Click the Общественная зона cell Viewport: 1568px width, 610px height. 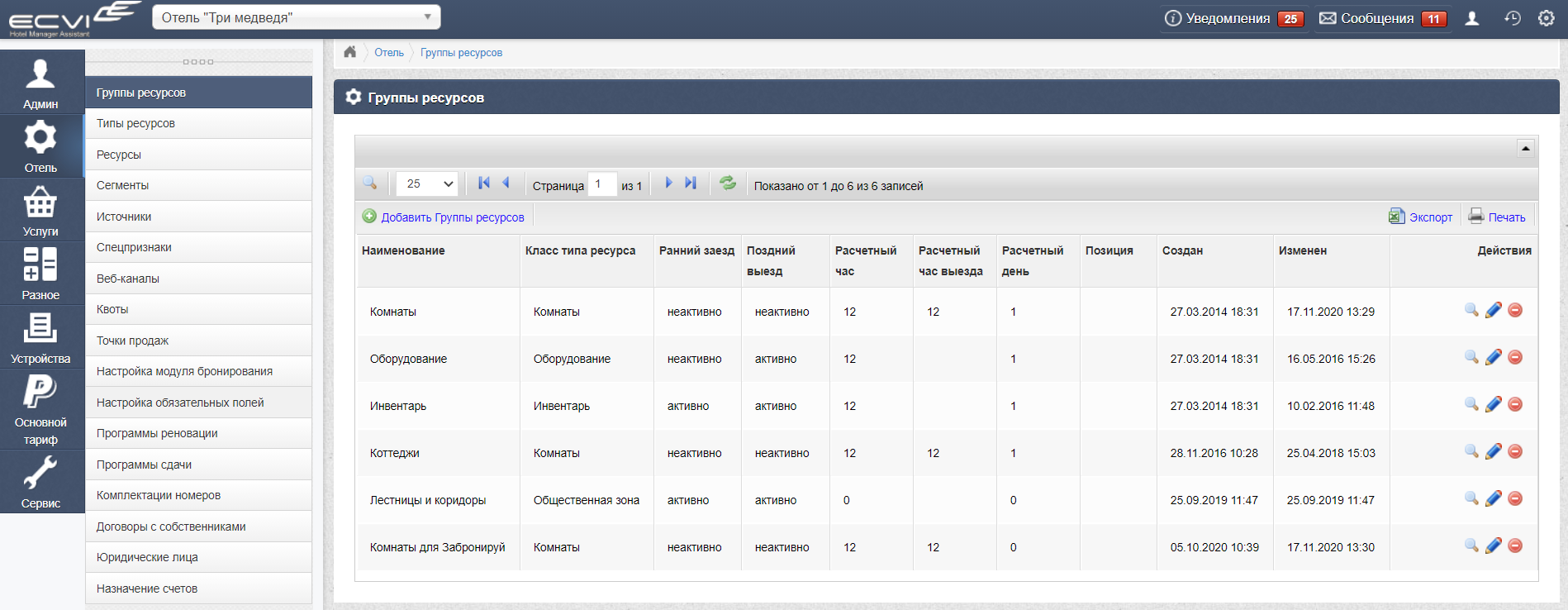(x=587, y=500)
